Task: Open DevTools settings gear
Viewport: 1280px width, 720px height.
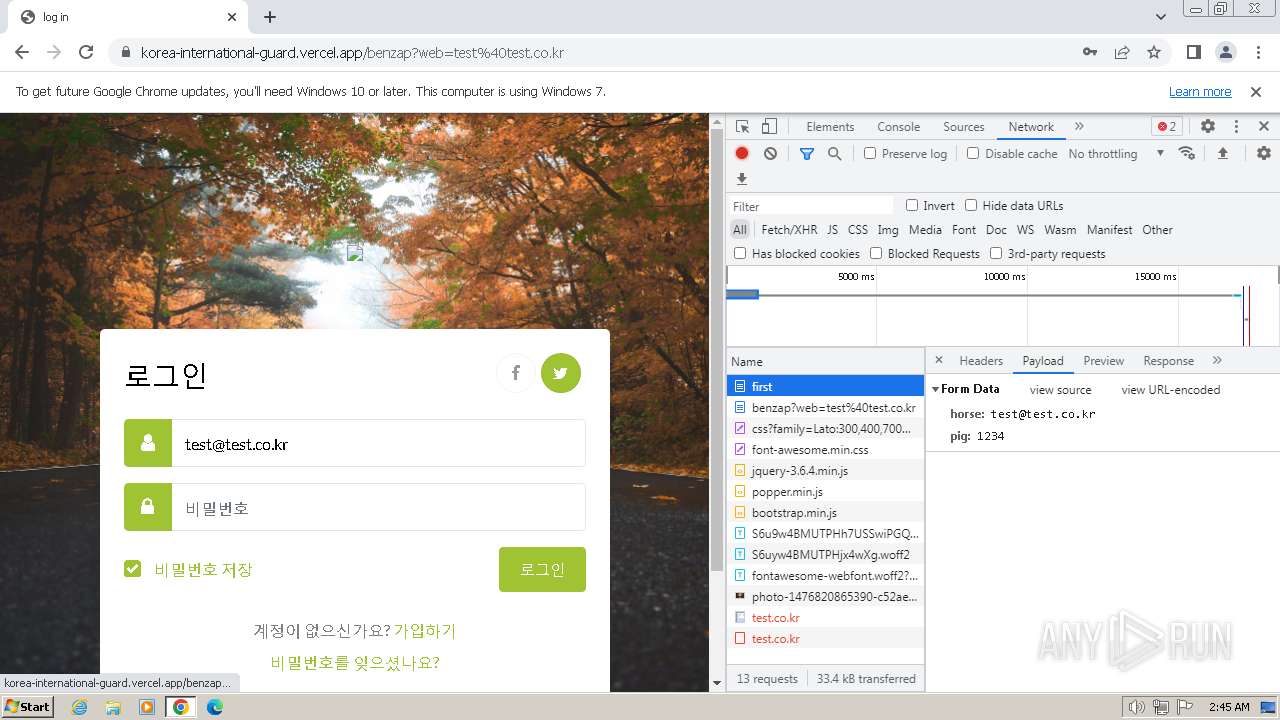Action: pyautogui.click(x=1208, y=126)
